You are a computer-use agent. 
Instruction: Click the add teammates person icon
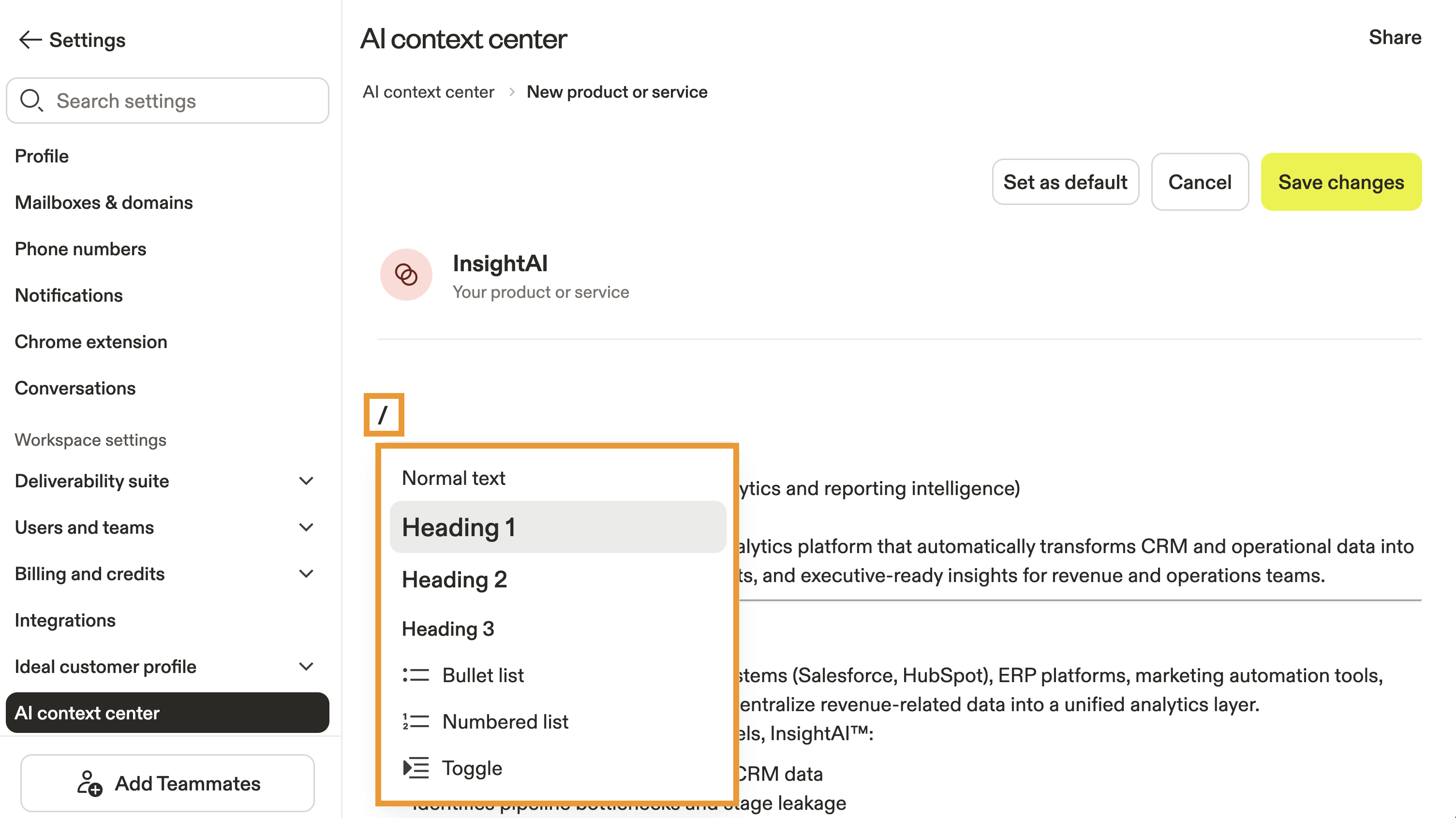[89, 784]
